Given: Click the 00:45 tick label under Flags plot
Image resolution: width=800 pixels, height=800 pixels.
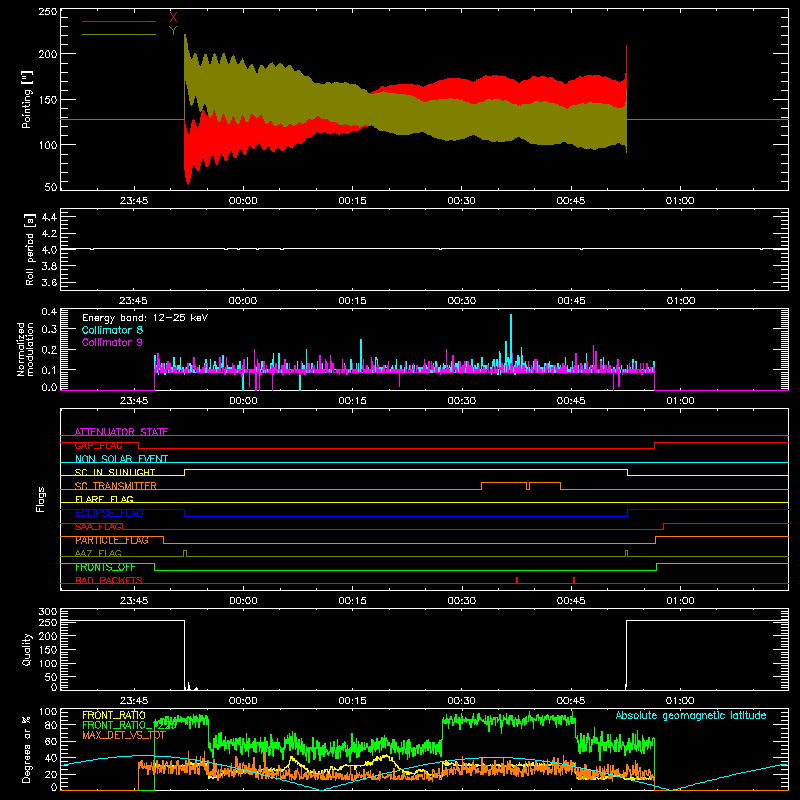Looking at the screenshot, I should click(571, 601).
